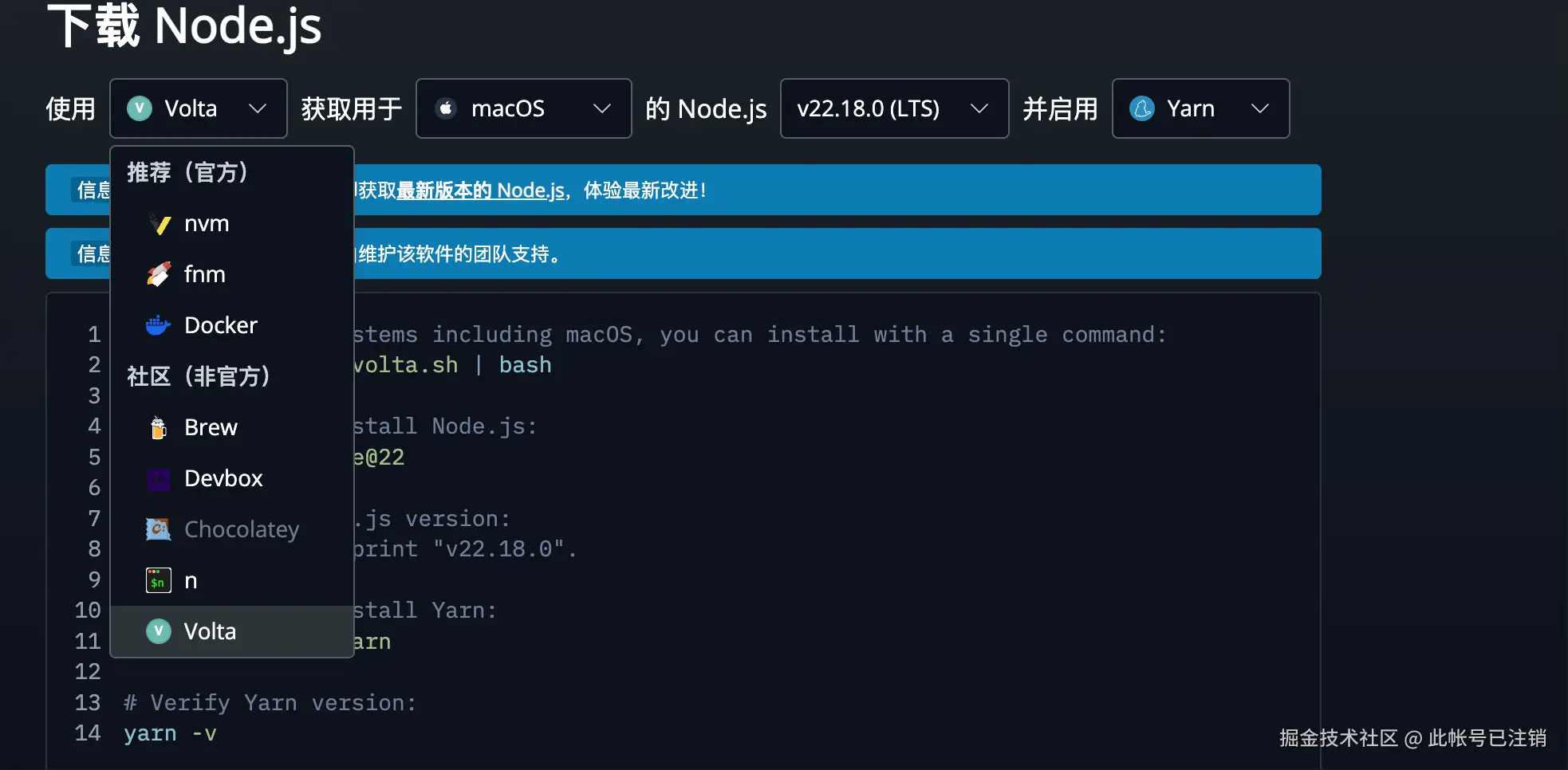Image resolution: width=1568 pixels, height=770 pixels.
Task: Click the highlighted Volta menu entry
Action: (210, 631)
